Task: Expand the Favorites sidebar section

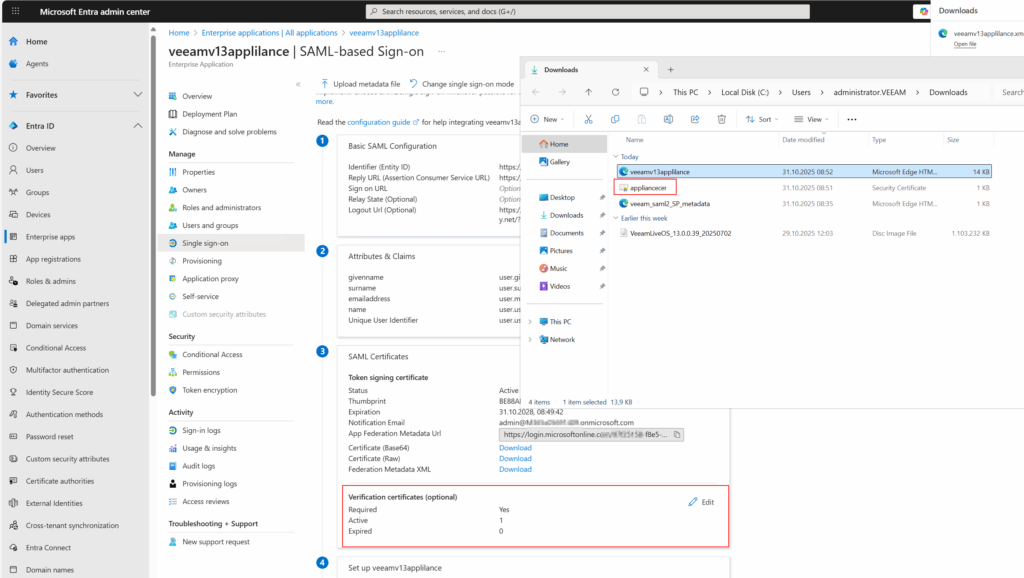Action: pyautogui.click(x=138, y=95)
